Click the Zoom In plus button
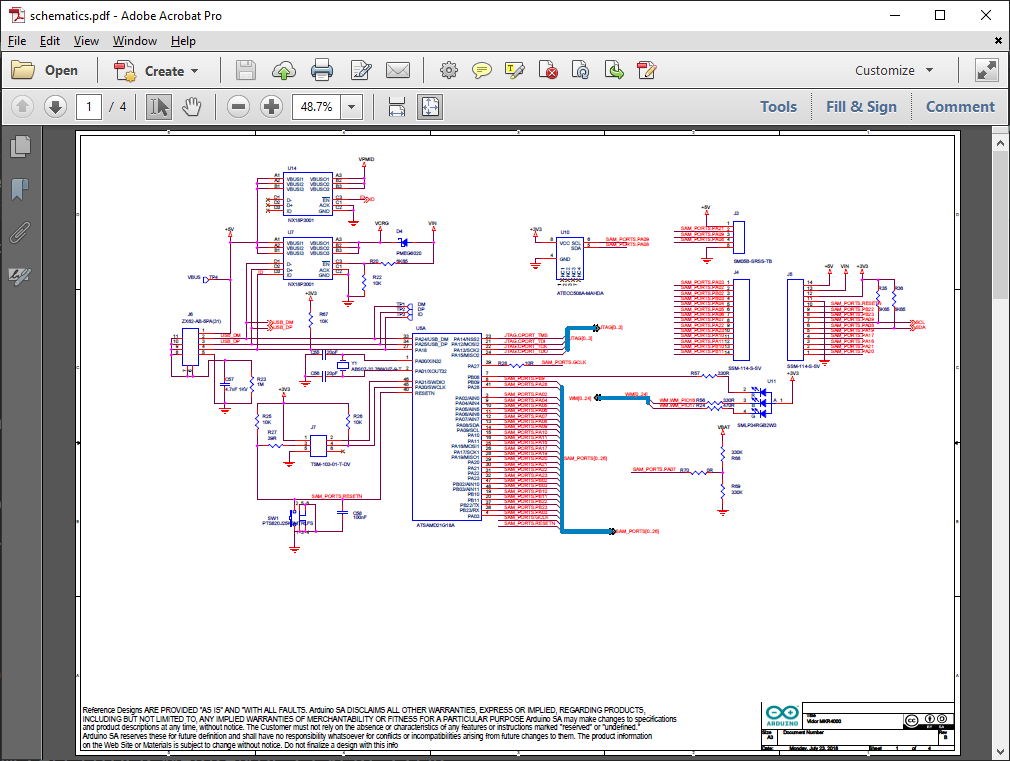The image size is (1010, 761). (x=272, y=107)
